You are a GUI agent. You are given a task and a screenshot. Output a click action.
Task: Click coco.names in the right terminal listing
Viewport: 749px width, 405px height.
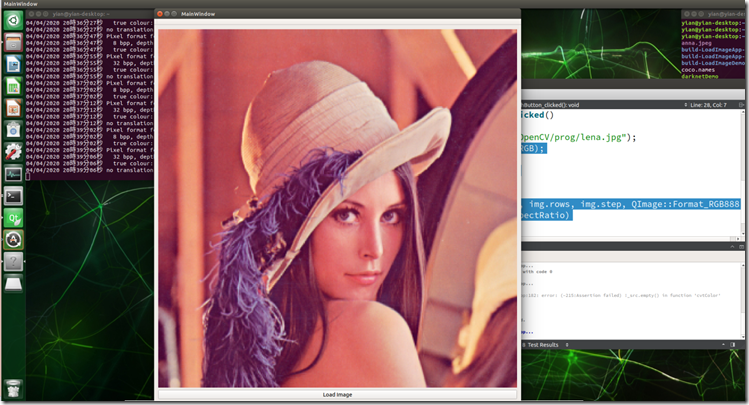698,70
